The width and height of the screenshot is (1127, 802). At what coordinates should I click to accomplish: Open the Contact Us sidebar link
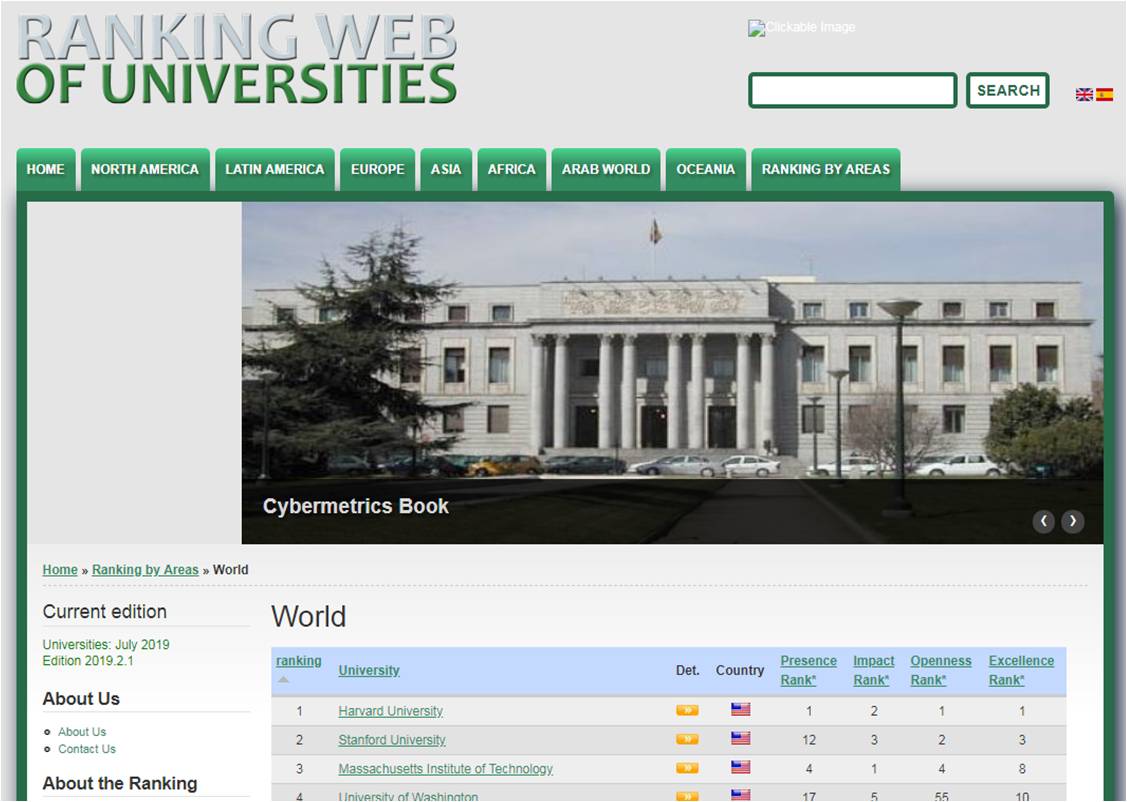pyautogui.click(x=87, y=749)
